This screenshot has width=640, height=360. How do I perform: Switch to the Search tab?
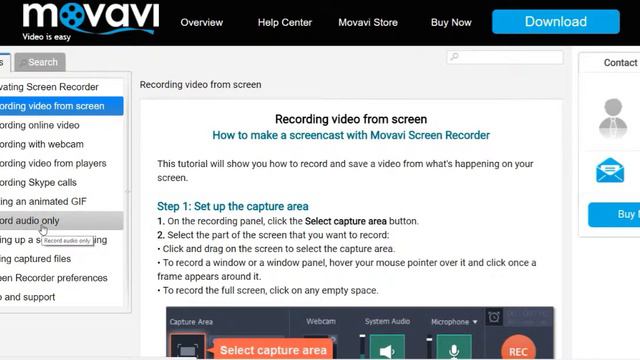tap(40, 62)
